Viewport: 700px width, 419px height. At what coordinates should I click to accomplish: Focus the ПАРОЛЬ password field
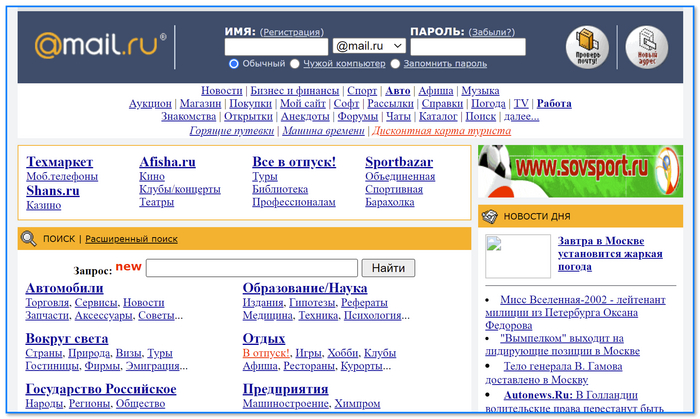click(x=468, y=47)
